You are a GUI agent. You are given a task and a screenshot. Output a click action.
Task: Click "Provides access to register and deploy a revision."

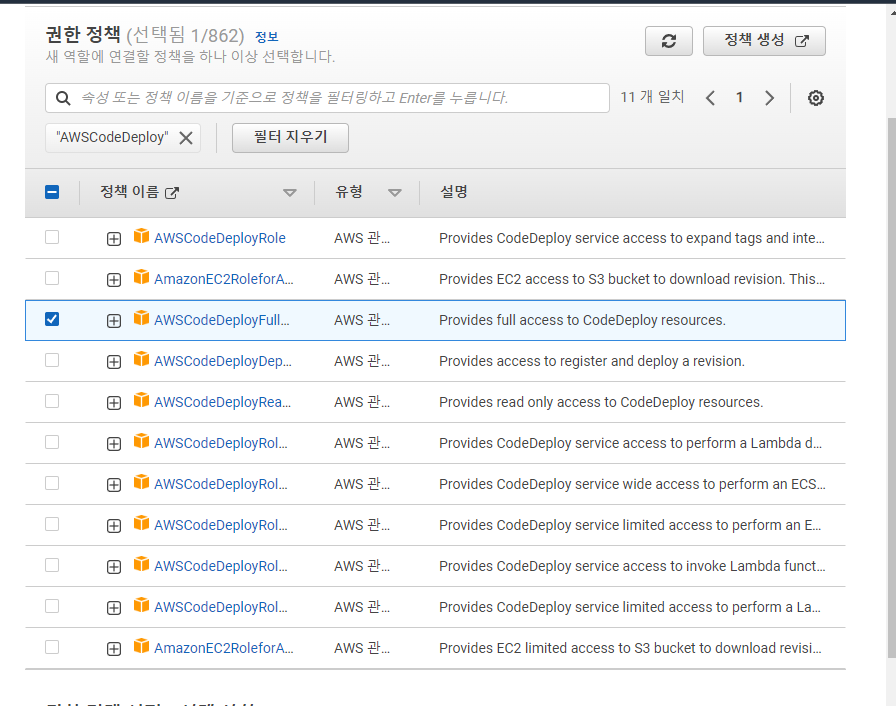[592, 362]
